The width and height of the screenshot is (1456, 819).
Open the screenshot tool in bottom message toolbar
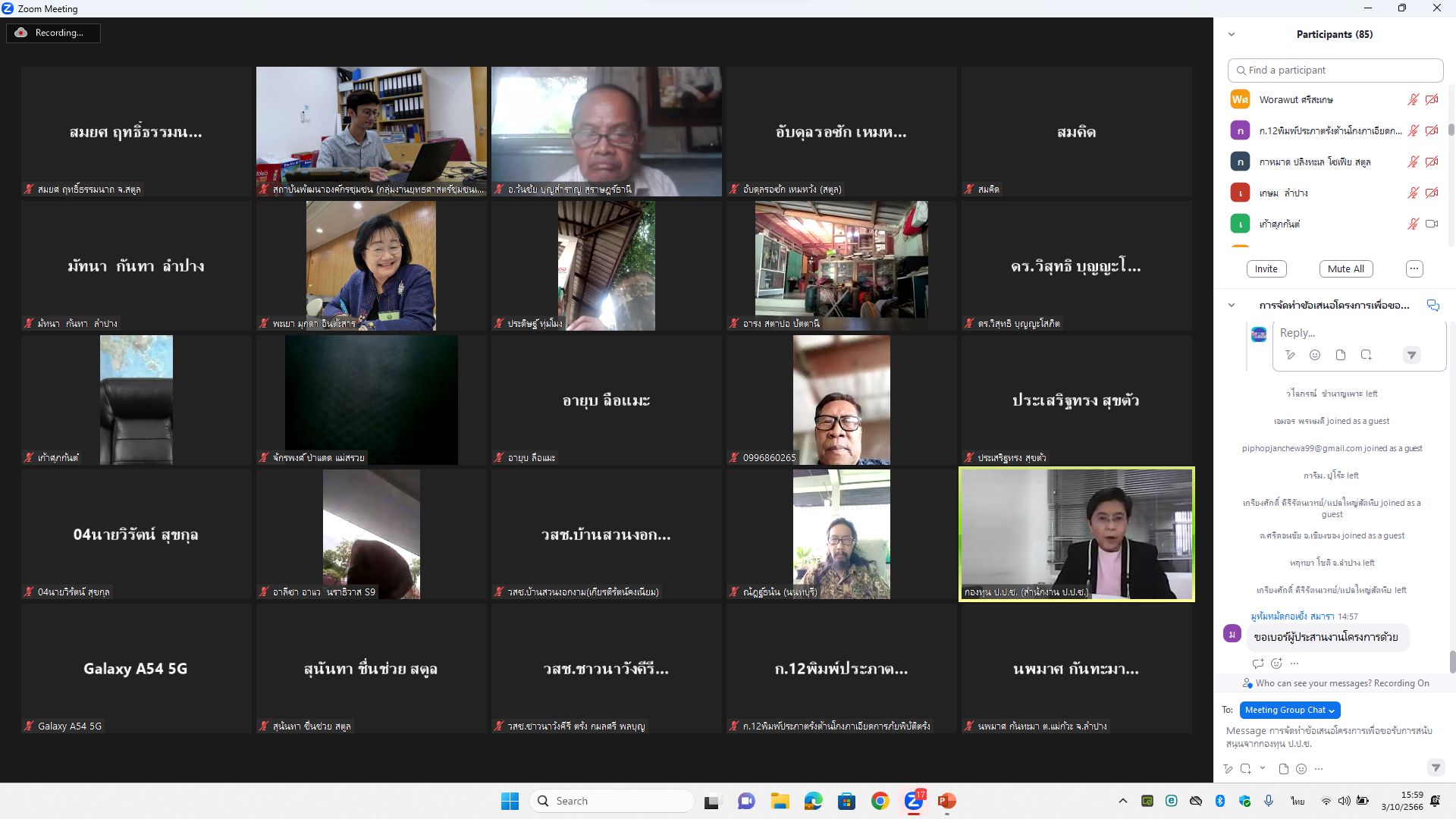(1245, 768)
